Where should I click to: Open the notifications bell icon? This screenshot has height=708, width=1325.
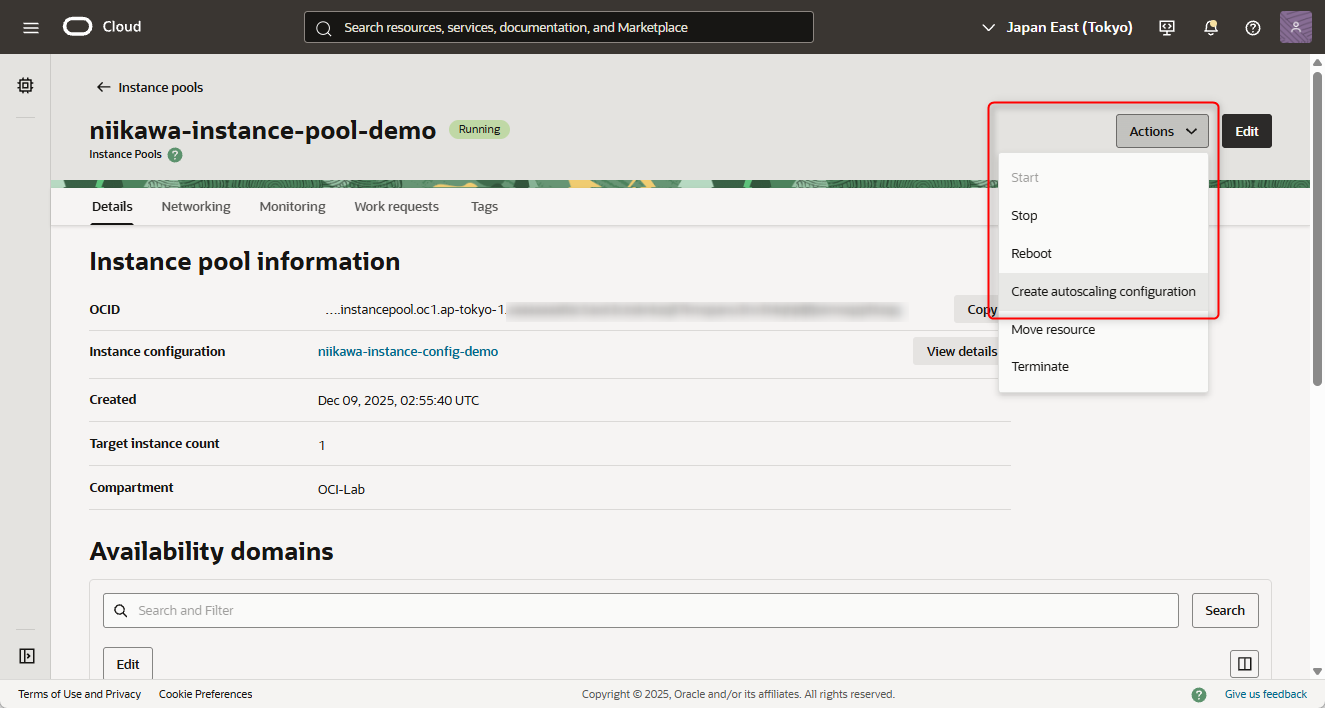click(1211, 27)
